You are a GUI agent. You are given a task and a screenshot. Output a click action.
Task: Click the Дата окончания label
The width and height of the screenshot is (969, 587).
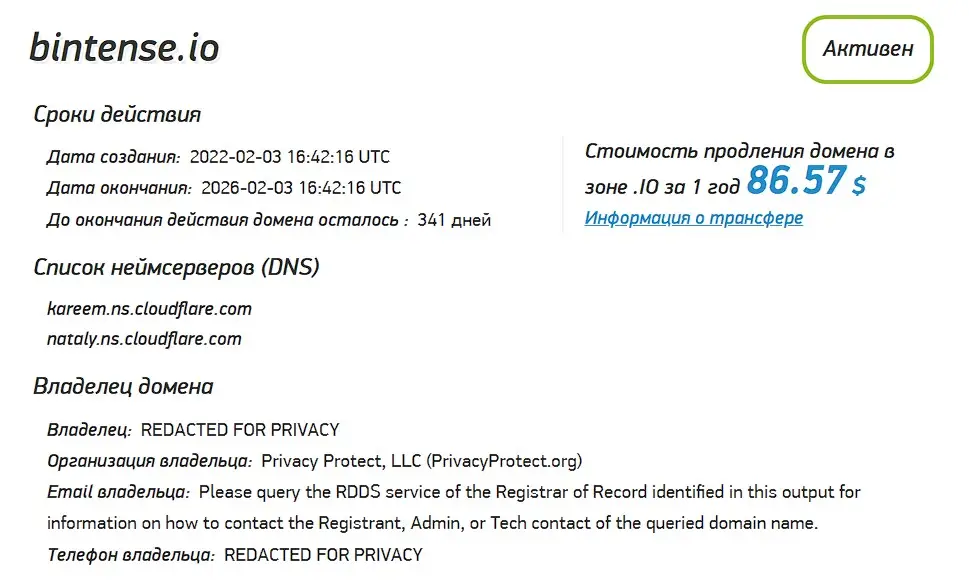click(x=119, y=187)
